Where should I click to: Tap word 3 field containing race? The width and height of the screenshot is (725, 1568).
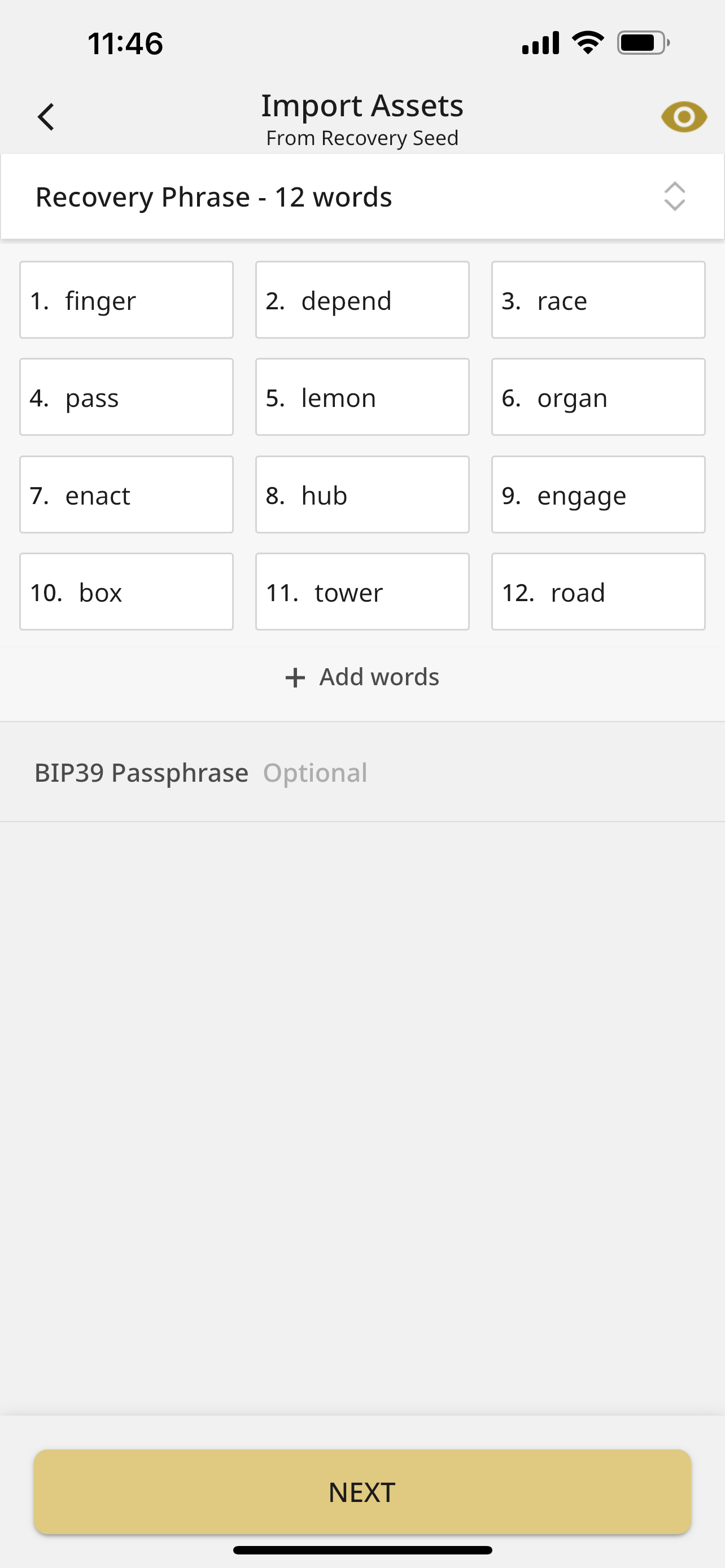click(598, 300)
